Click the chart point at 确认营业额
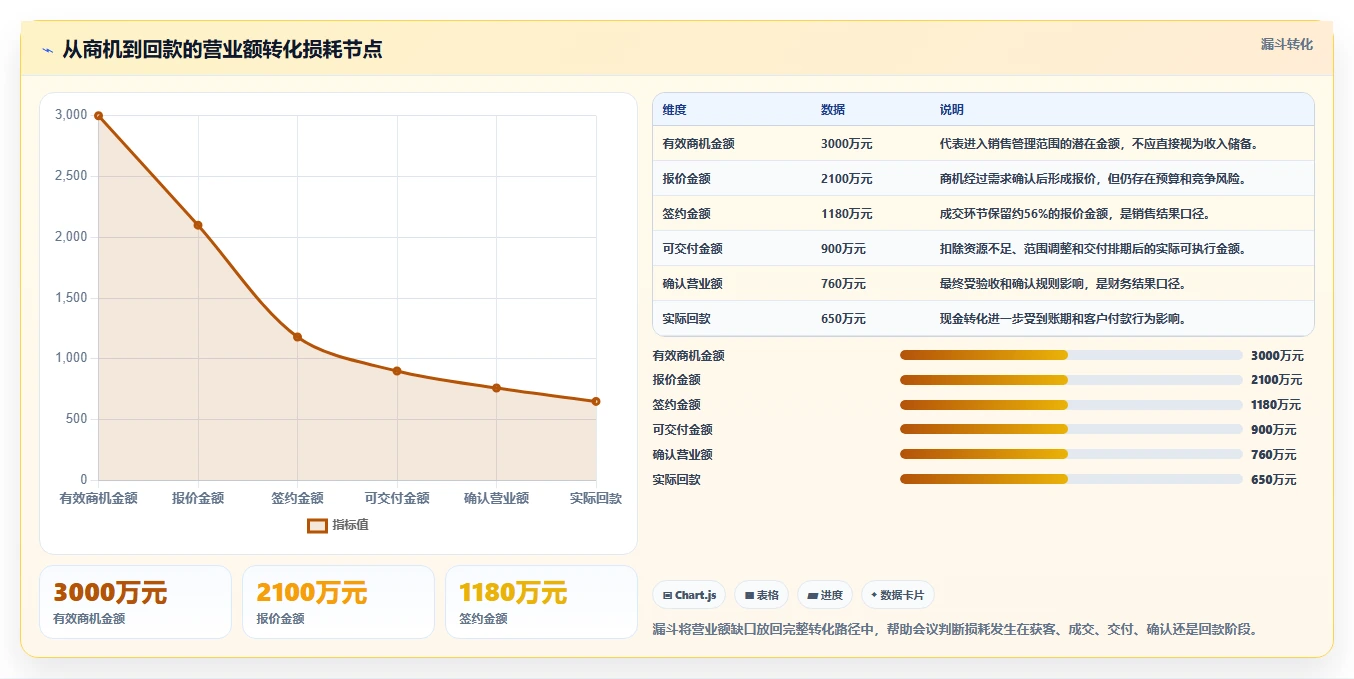The width and height of the screenshot is (1354, 679). [x=496, y=388]
